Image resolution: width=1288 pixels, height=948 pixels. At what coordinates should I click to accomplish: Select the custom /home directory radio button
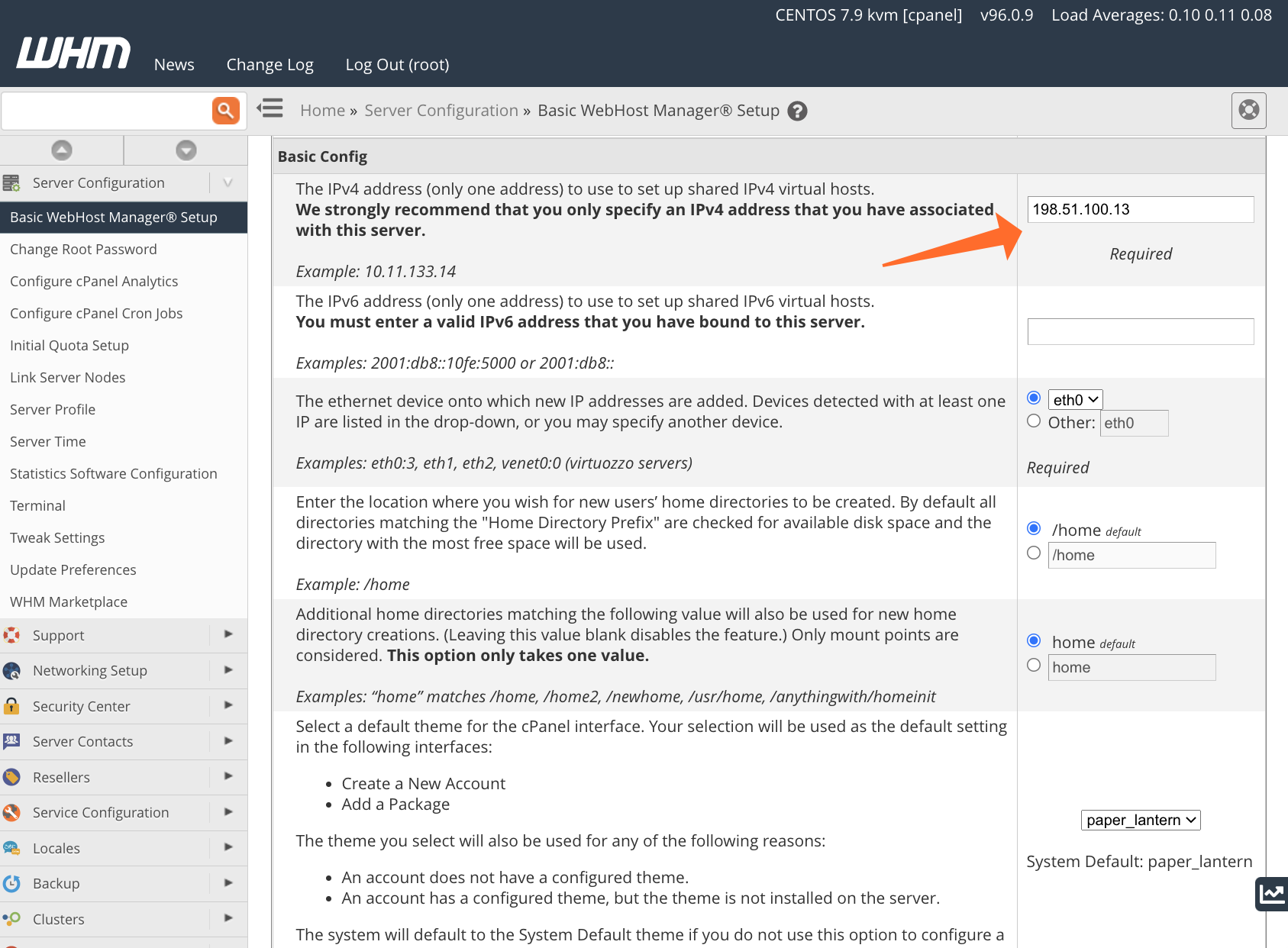click(x=1034, y=553)
